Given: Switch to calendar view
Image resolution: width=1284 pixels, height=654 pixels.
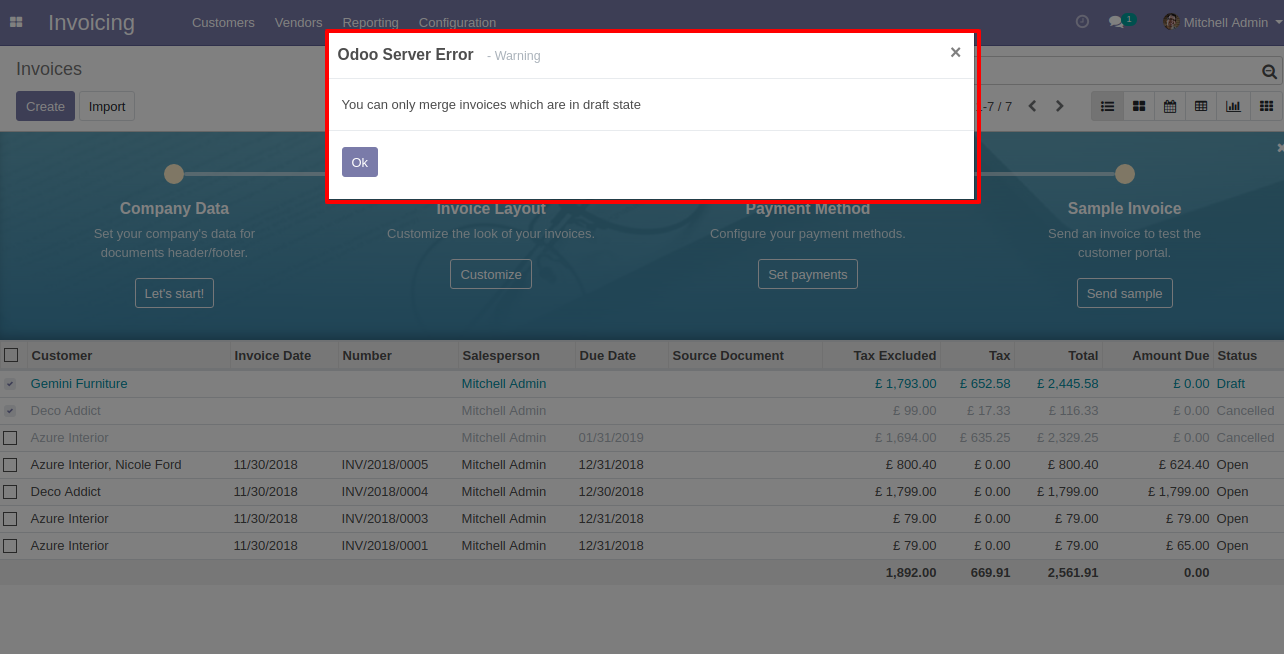Looking at the screenshot, I should coord(1170,106).
